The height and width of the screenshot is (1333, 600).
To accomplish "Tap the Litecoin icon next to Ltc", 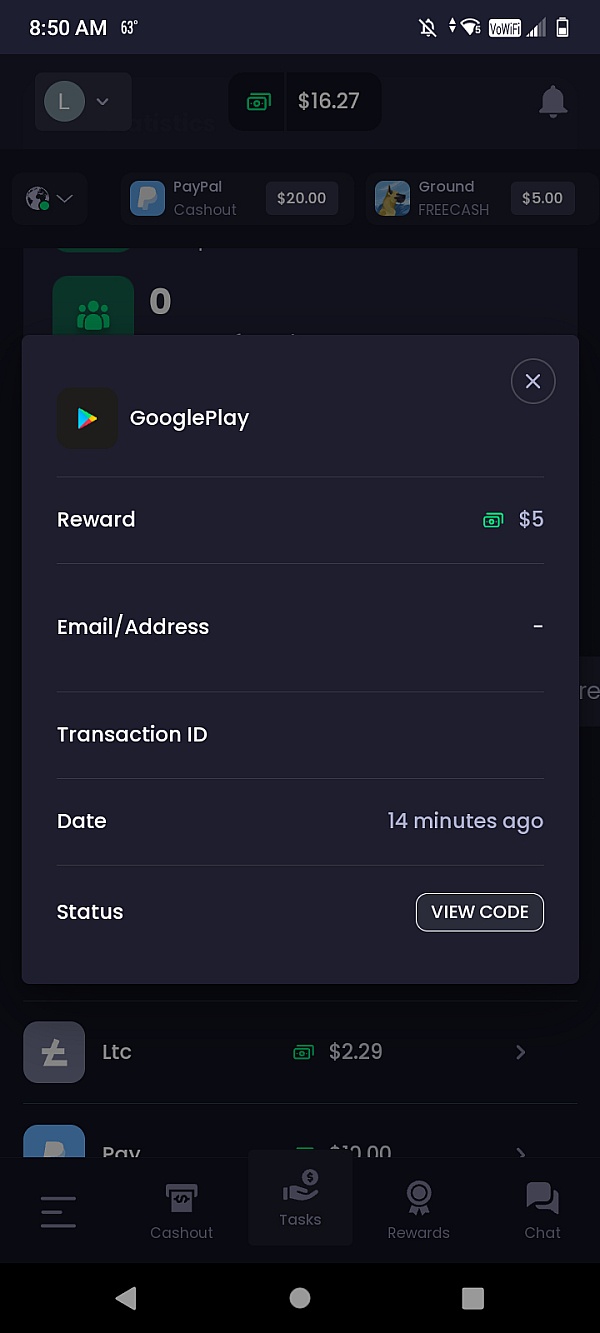I will point(54,1051).
